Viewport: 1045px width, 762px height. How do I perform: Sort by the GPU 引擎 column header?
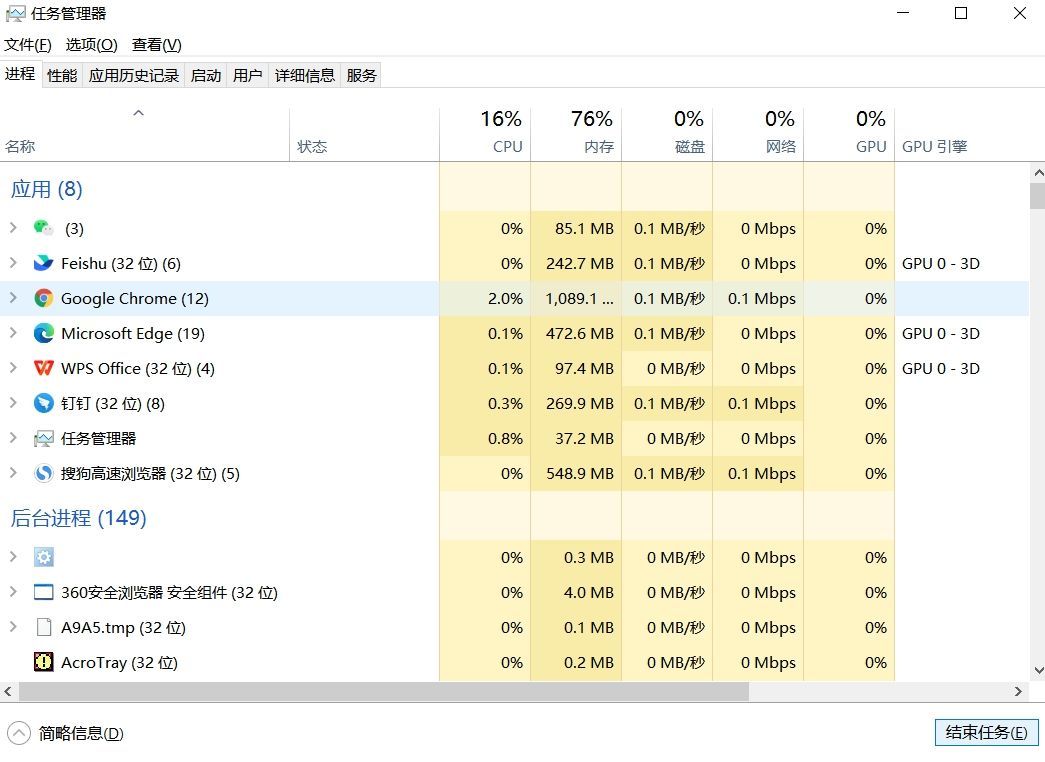[x=962, y=134]
